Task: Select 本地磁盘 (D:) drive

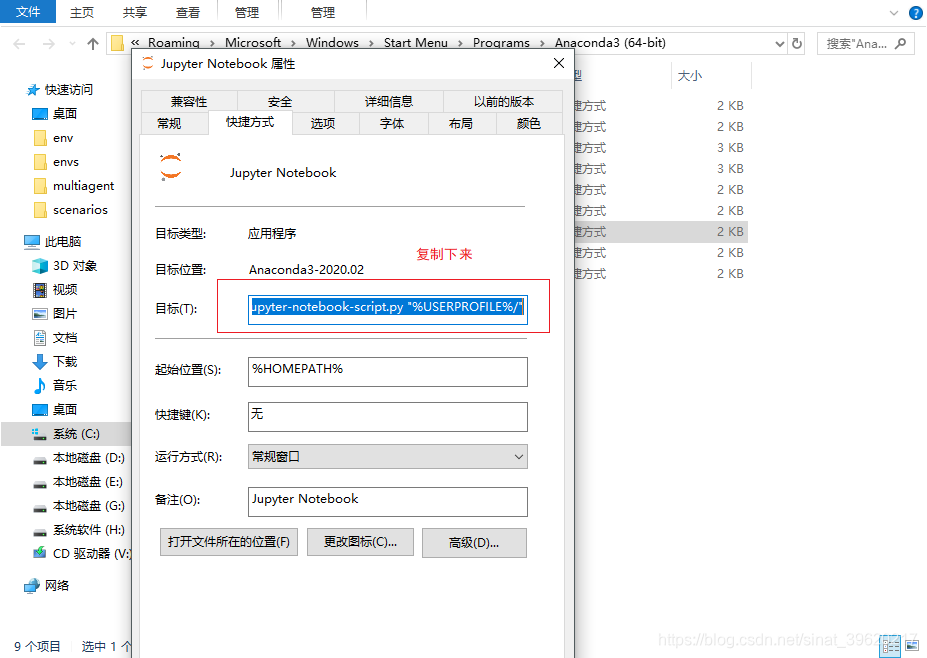Action: (78, 458)
